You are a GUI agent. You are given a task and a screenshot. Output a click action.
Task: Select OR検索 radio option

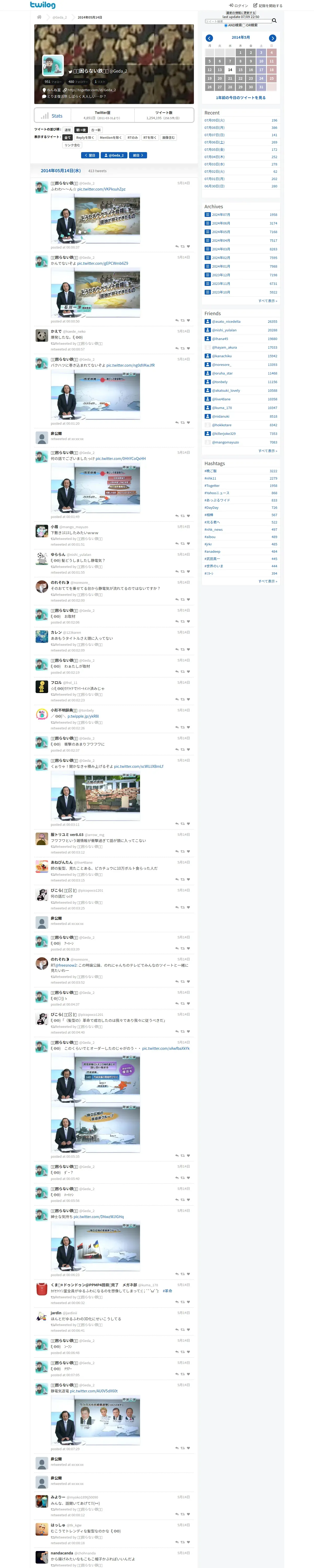tap(244, 26)
